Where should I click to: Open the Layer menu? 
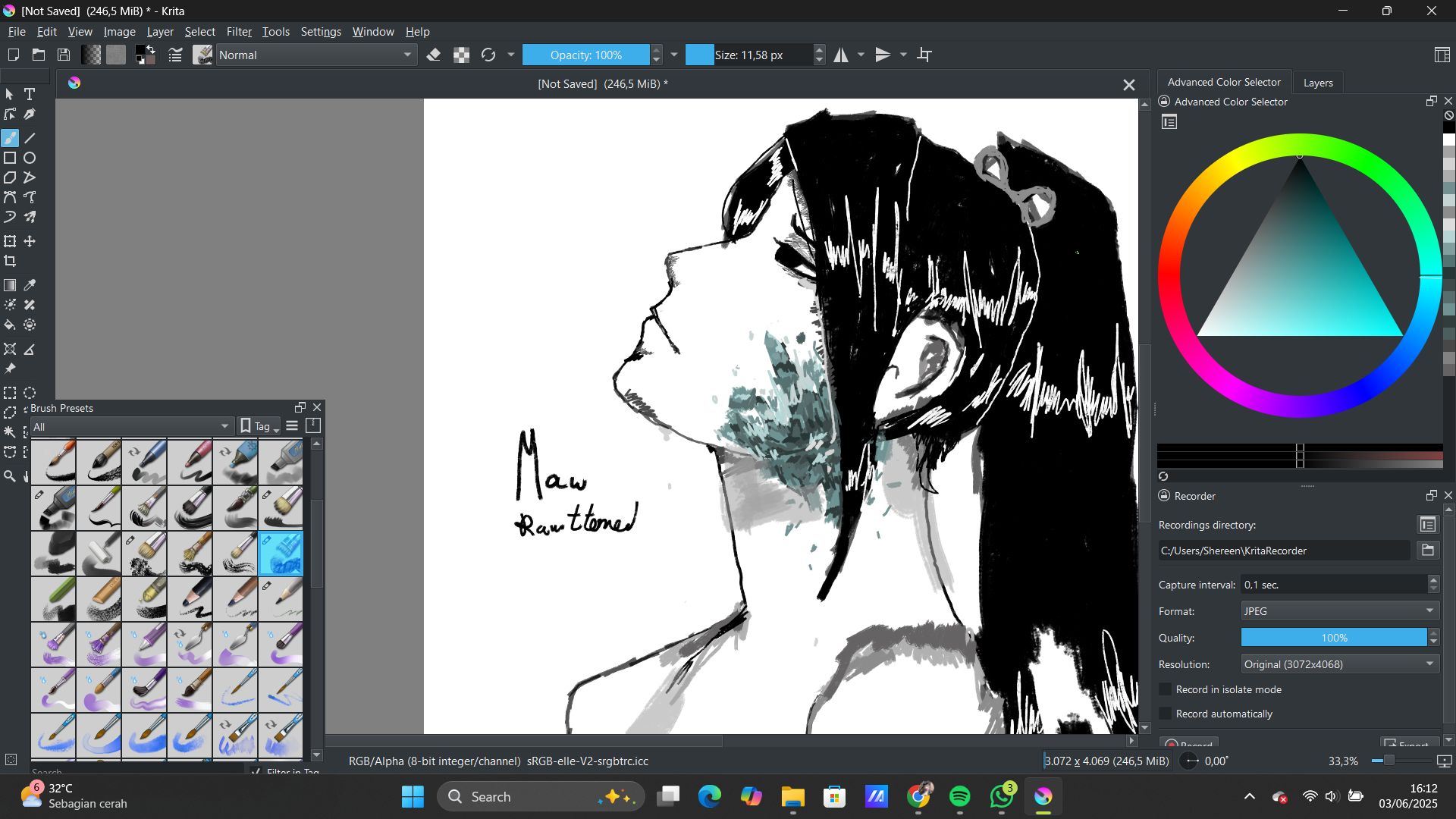160,32
